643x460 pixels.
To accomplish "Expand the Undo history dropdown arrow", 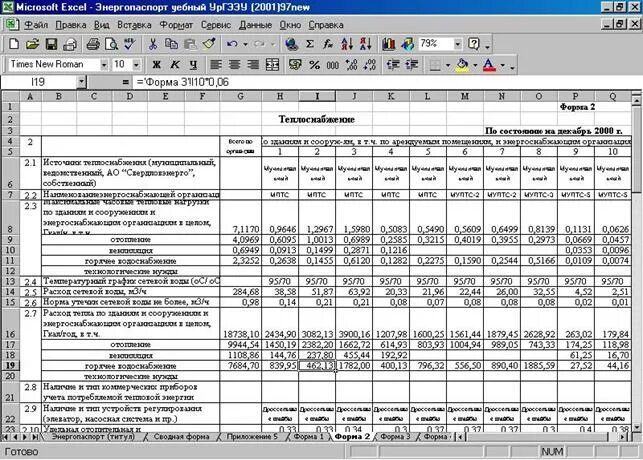I will click(x=245, y=44).
